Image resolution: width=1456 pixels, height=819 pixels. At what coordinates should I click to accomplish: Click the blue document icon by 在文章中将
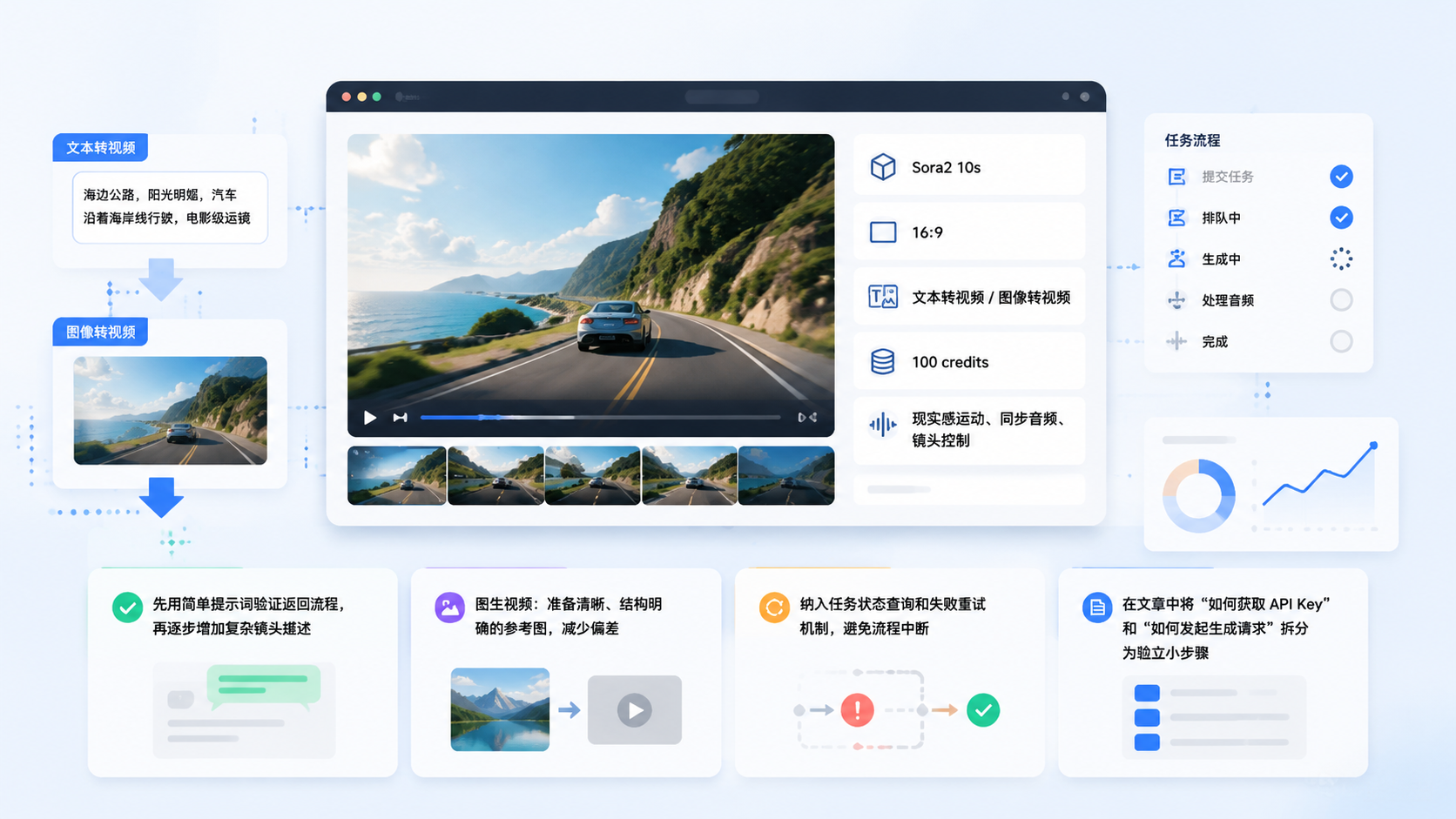pyautogui.click(x=1097, y=607)
